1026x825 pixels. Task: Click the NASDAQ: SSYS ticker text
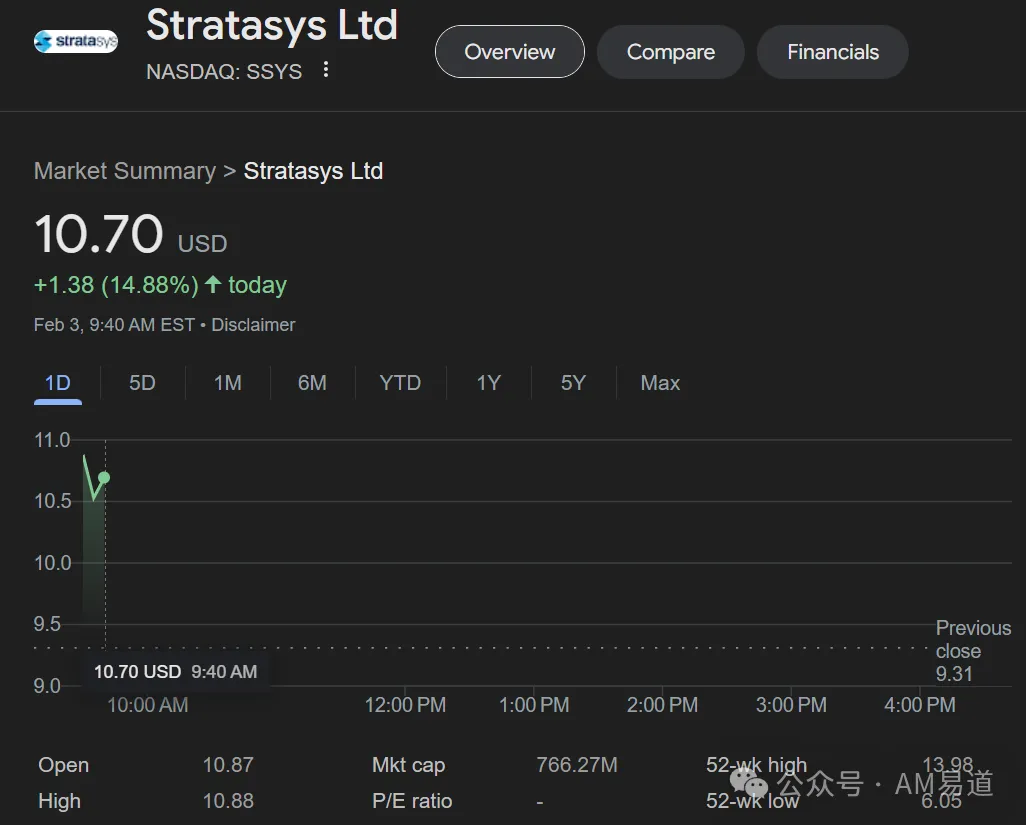(x=224, y=71)
